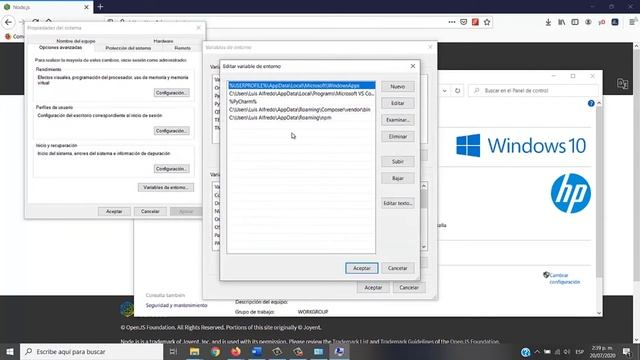
Task: Open Seguridad y mantenimiento link
Action: [x=176, y=305]
